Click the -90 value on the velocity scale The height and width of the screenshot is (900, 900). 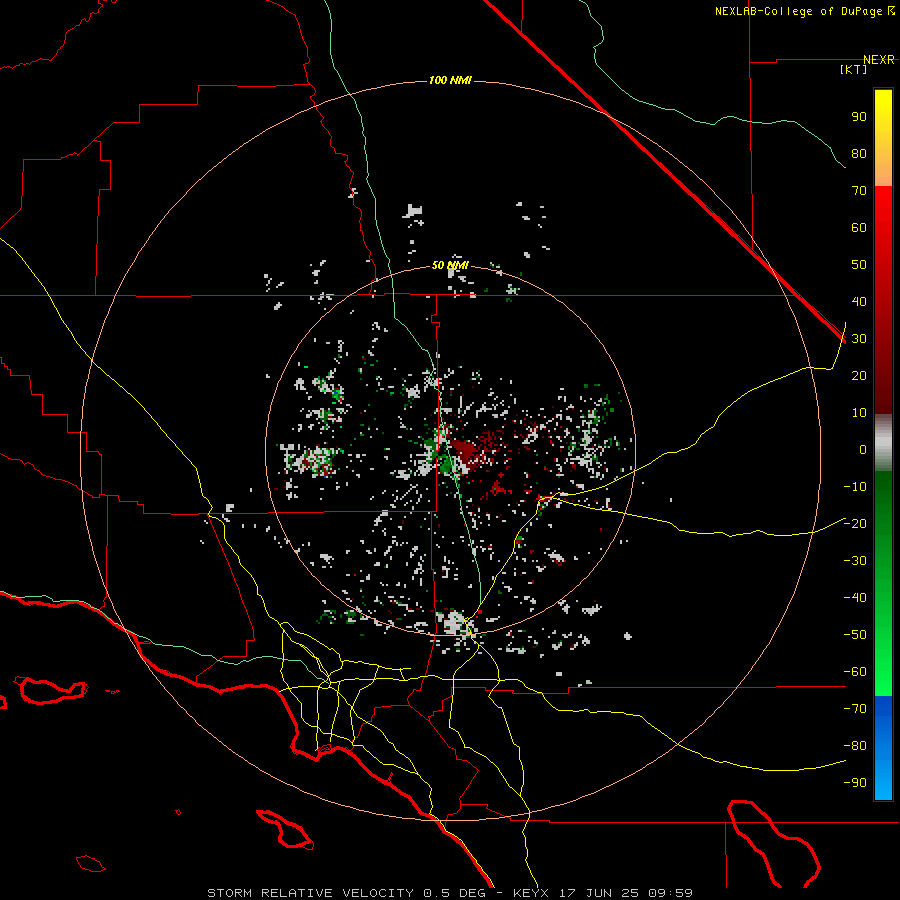pos(855,783)
